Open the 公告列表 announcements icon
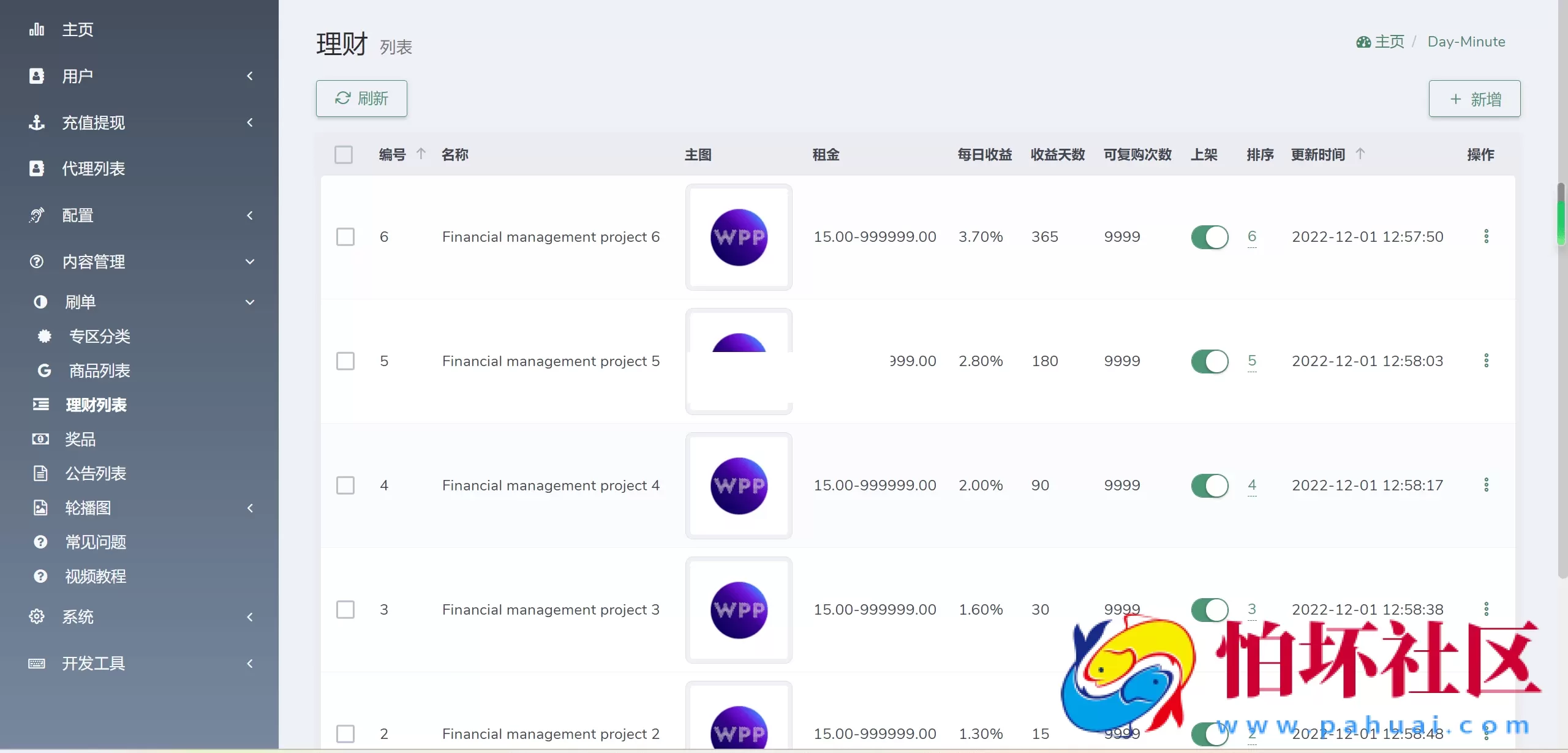 pos(39,473)
